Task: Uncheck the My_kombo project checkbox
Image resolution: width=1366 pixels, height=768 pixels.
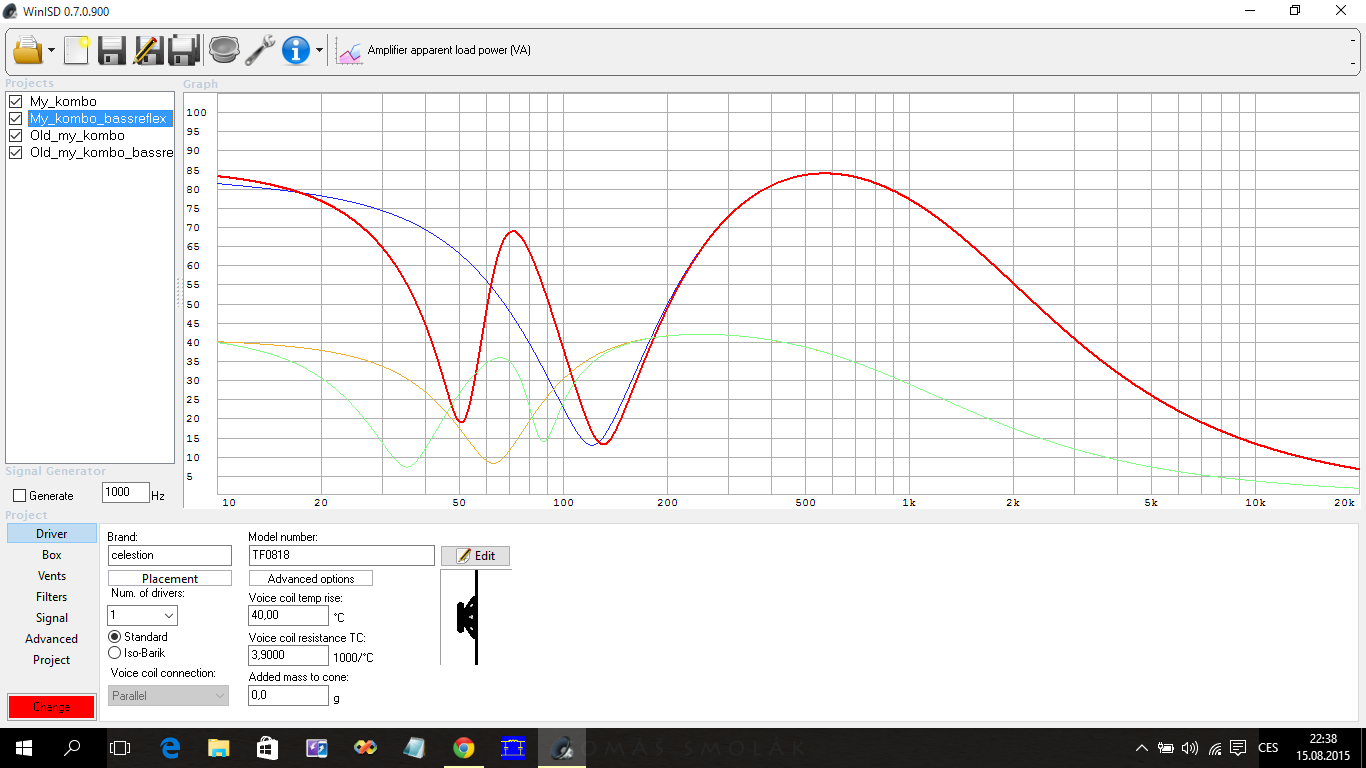Action: (x=15, y=102)
